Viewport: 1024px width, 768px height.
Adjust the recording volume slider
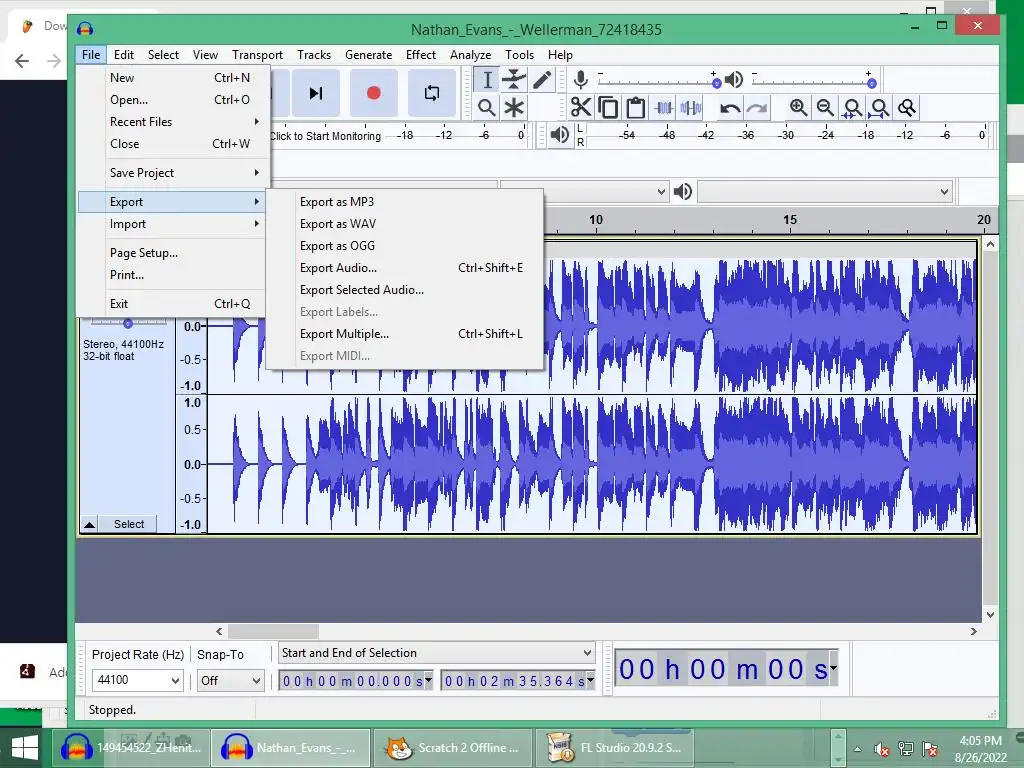click(716, 83)
